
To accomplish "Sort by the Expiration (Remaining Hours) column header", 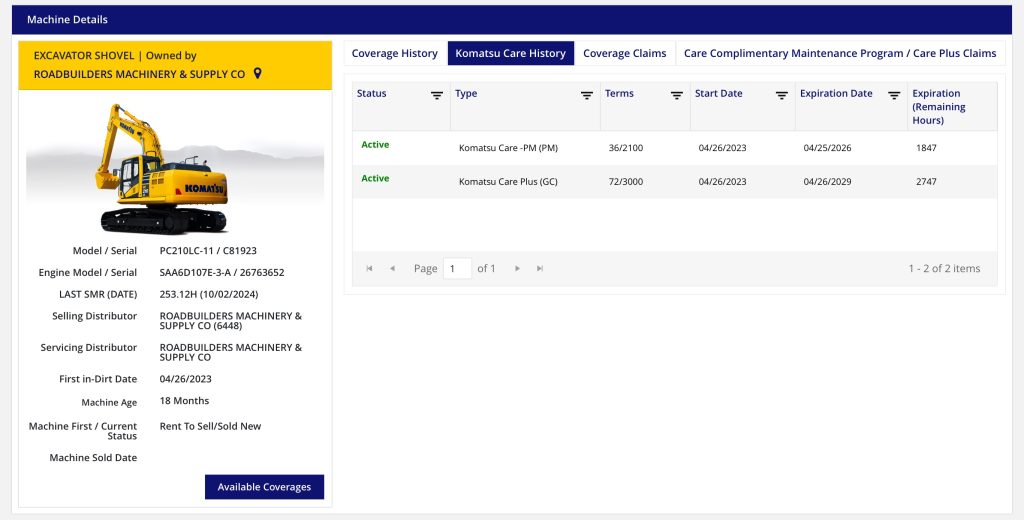I will pos(938,106).
